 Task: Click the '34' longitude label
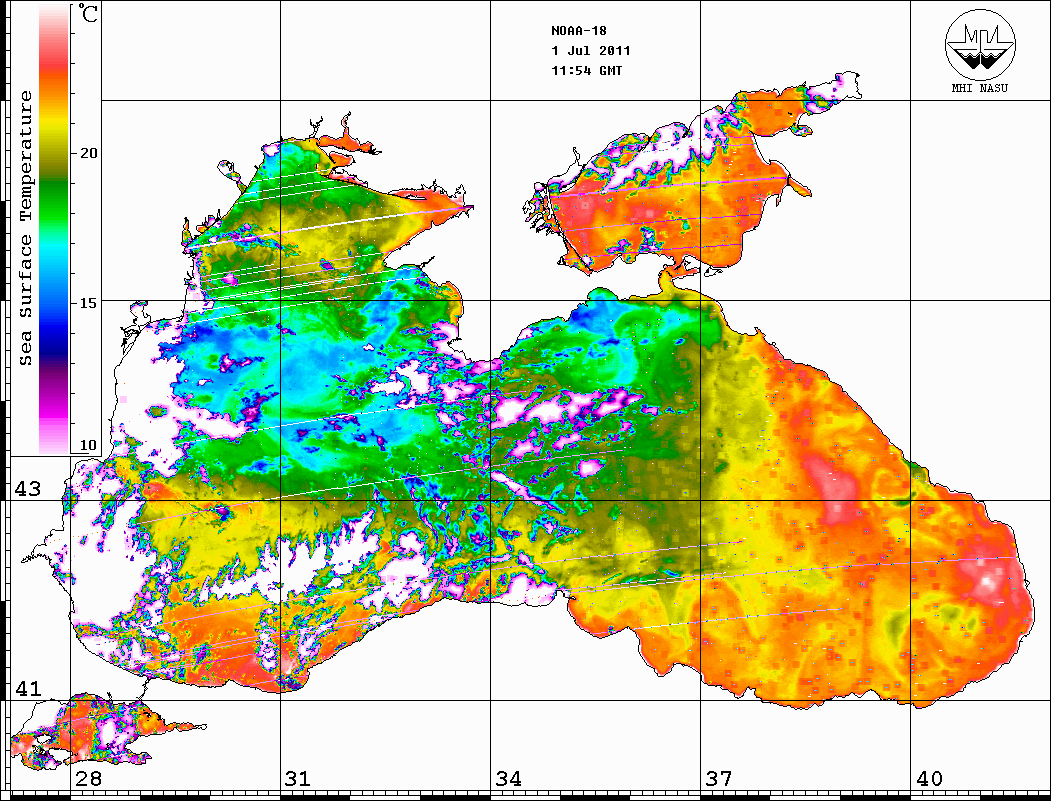(x=509, y=779)
